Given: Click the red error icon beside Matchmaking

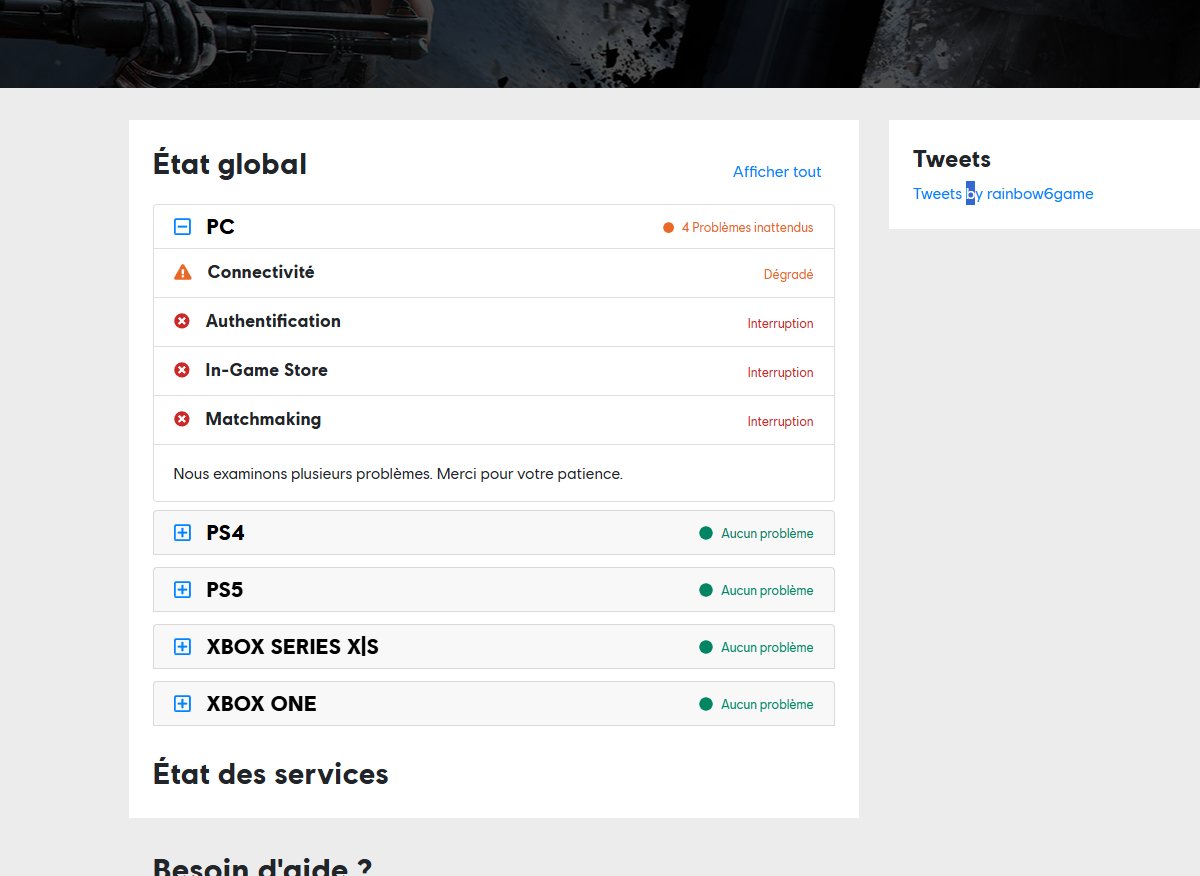Looking at the screenshot, I should coord(181,419).
